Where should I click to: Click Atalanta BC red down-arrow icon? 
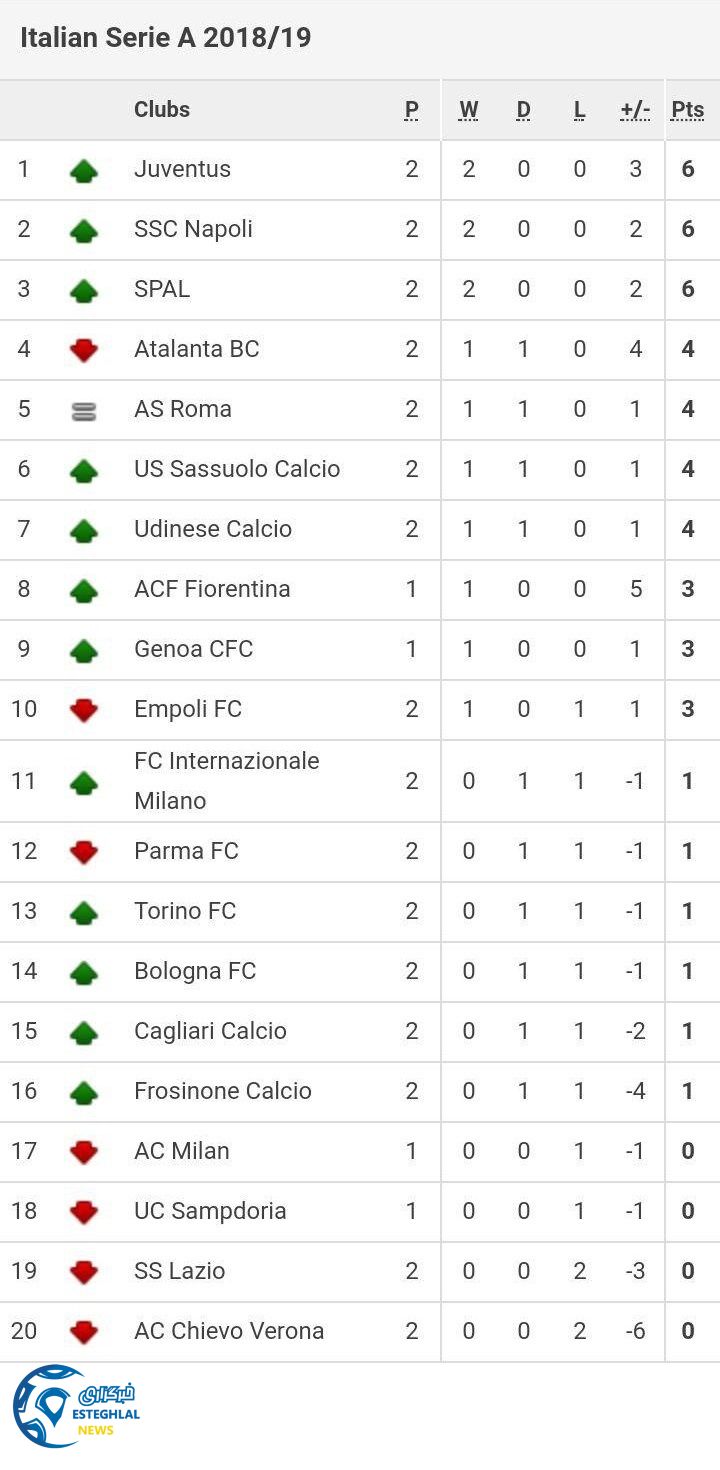(84, 350)
